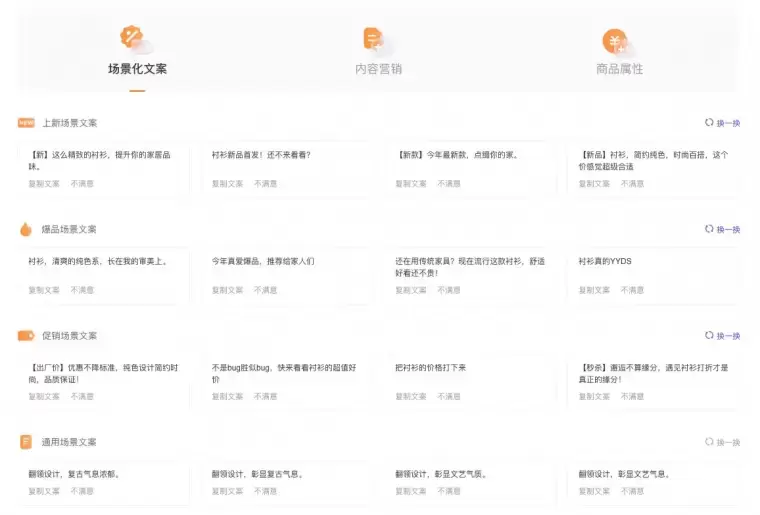Copy text of 【秒杀】邂逅不算缘分 card
This screenshot has height=515, width=760.
594,396
